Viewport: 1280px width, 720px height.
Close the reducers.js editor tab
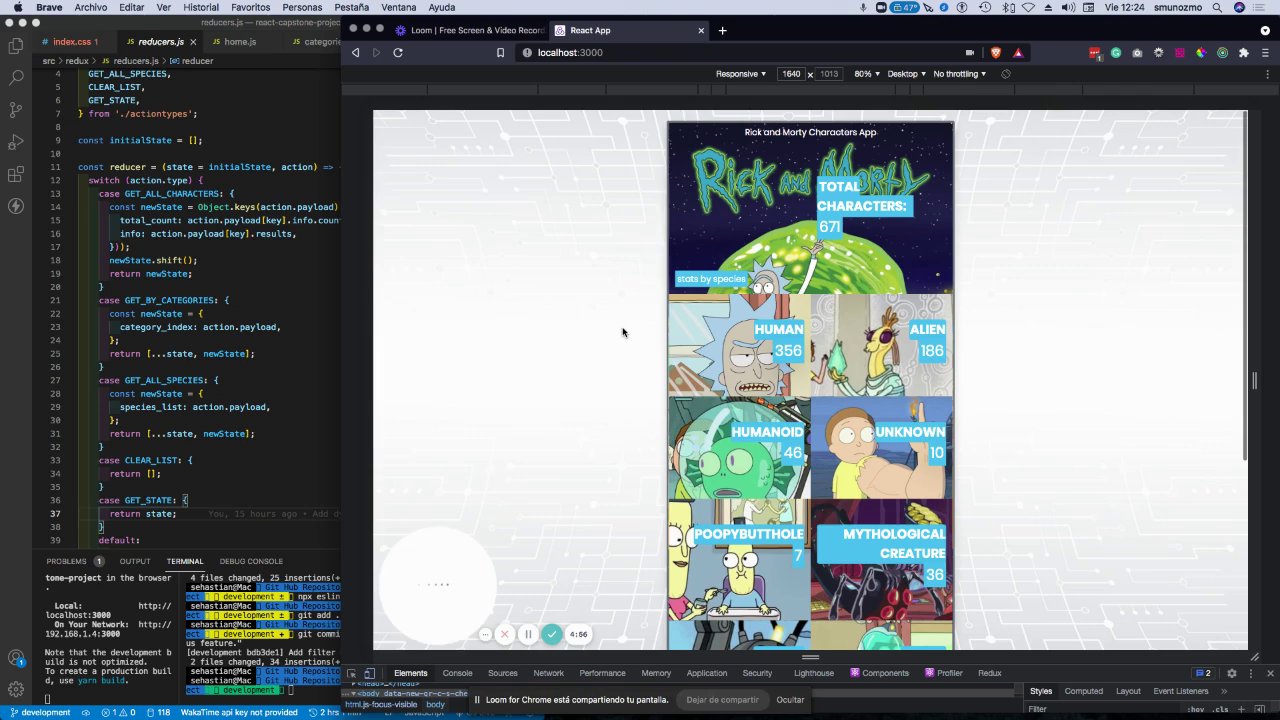(x=192, y=42)
